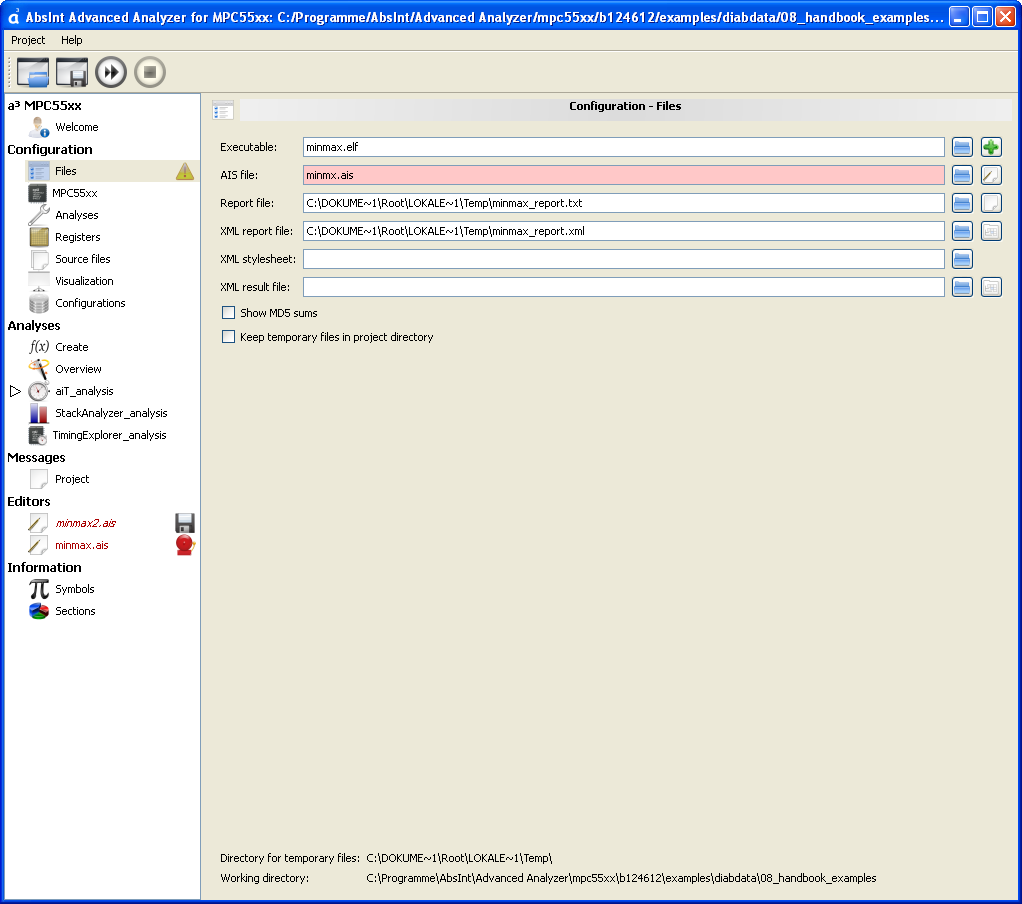Enable Keep temporary files in project directory
Image resolution: width=1022 pixels, height=904 pixels.
[x=228, y=337]
